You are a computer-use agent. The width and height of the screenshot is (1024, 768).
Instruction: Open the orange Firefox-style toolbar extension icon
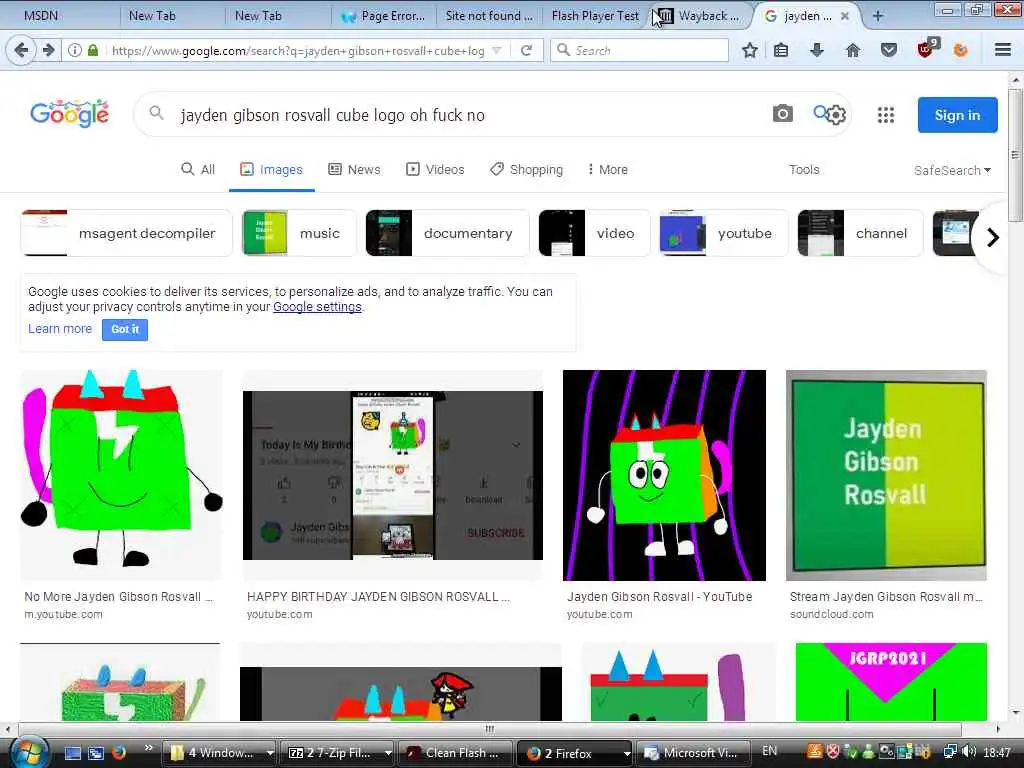point(960,50)
